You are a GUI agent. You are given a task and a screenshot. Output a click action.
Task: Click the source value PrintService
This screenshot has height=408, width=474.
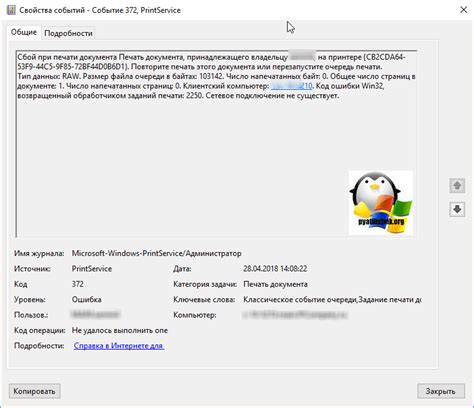[92, 269]
